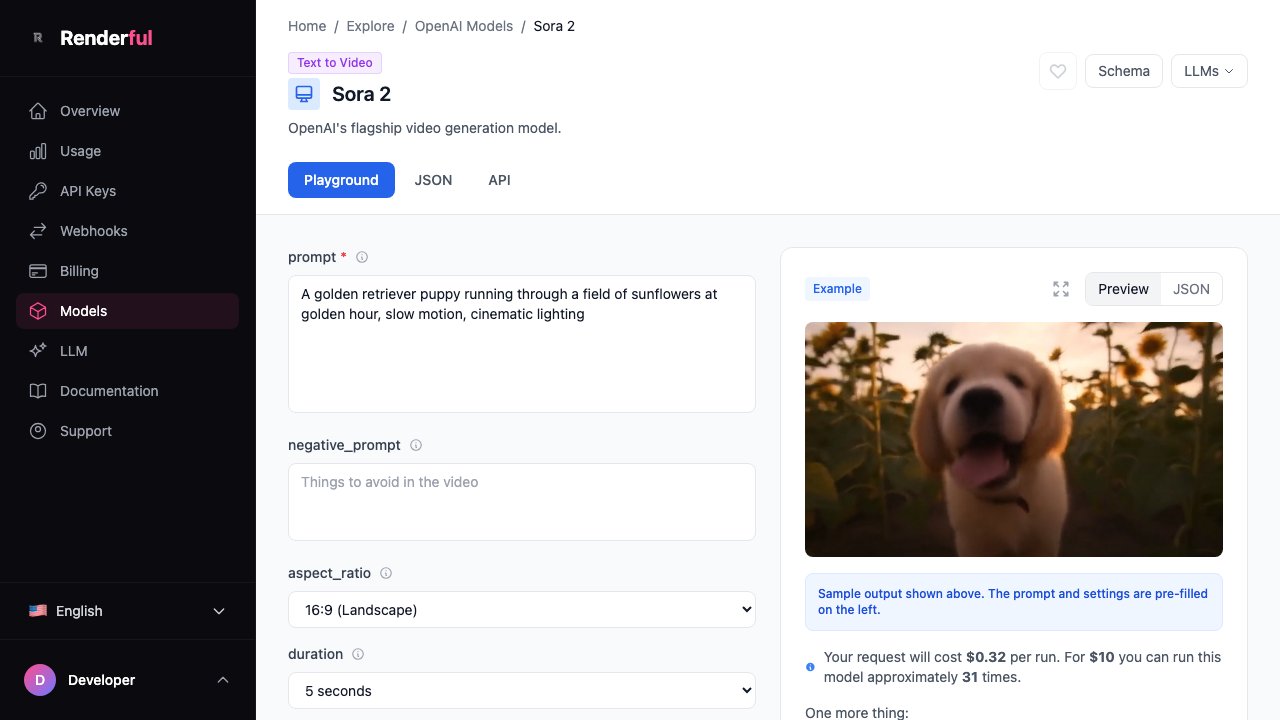Open the aspect_ratio dropdown
This screenshot has height=720, width=1280.
521,609
